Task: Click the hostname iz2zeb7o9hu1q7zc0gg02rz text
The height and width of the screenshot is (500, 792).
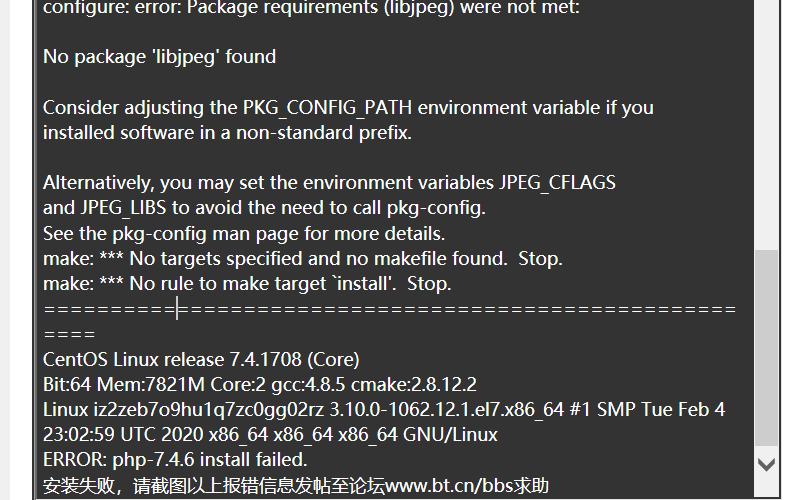Action: (209, 410)
